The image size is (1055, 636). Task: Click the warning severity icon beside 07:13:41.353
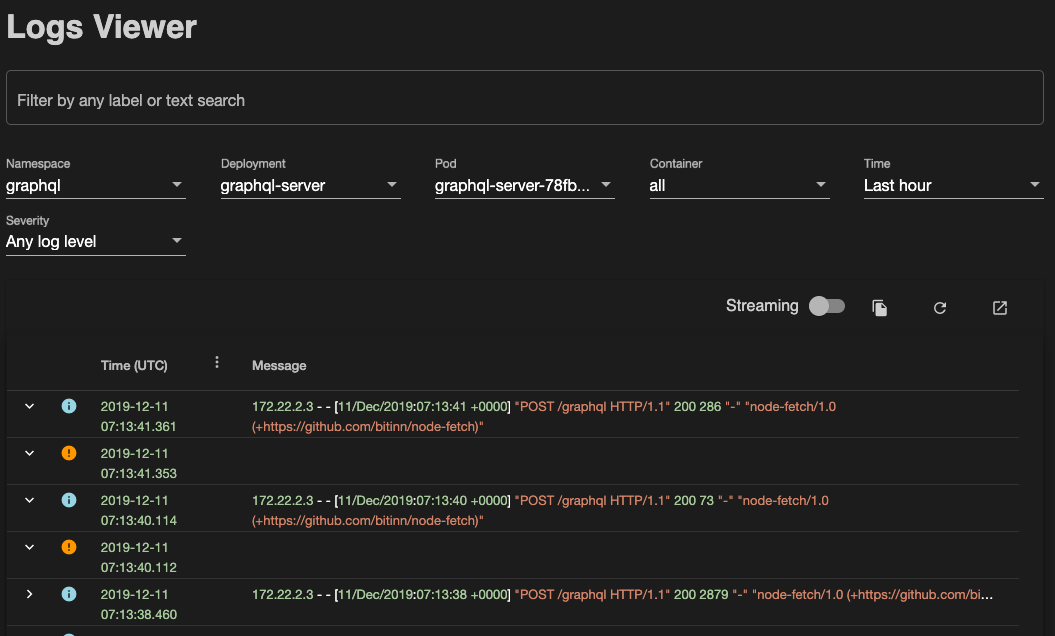[x=68, y=452]
